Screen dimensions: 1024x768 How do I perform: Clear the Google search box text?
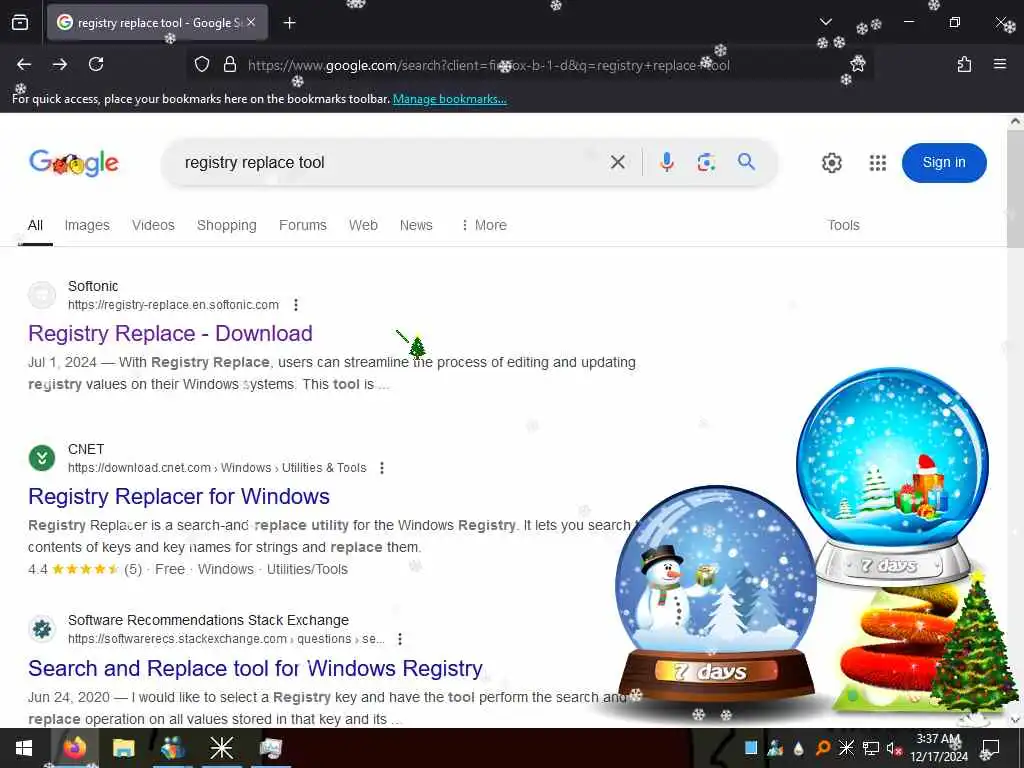tap(617, 162)
